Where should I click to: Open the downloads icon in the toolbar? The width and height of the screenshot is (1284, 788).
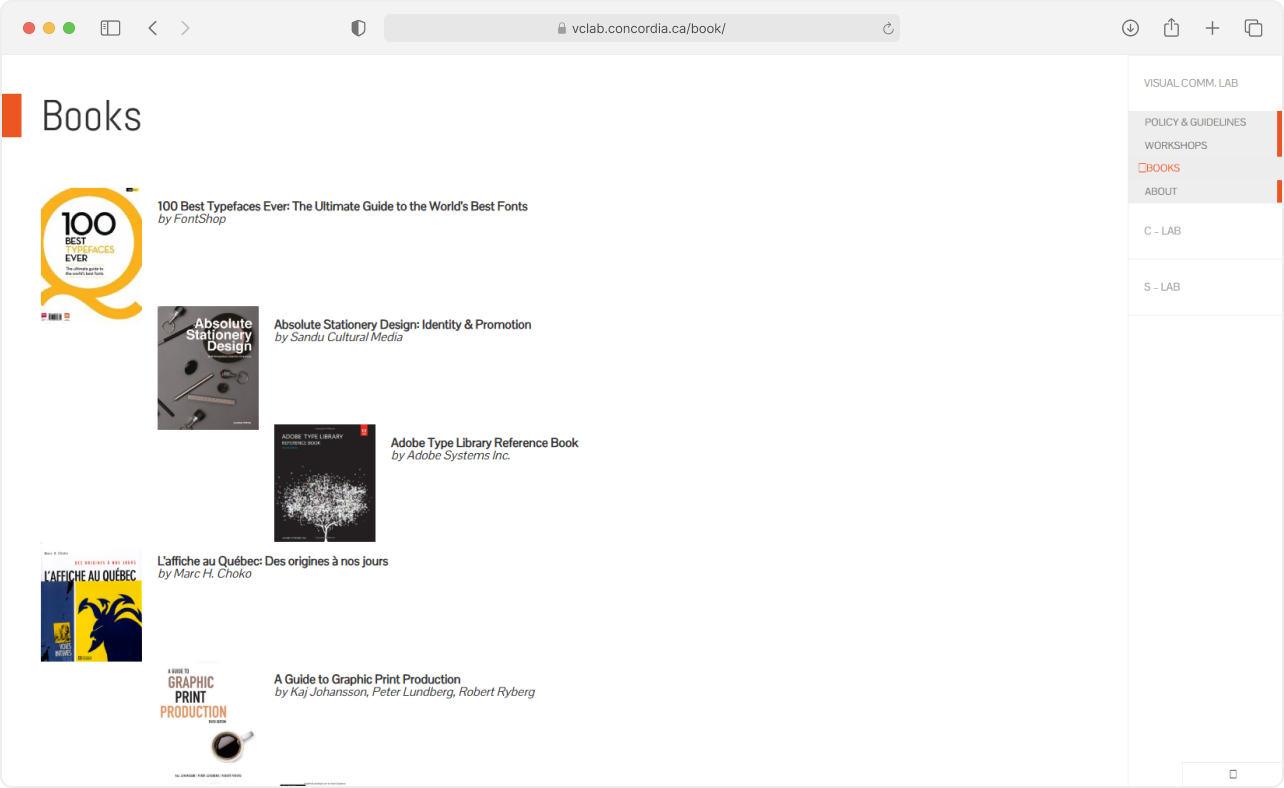(x=1130, y=28)
